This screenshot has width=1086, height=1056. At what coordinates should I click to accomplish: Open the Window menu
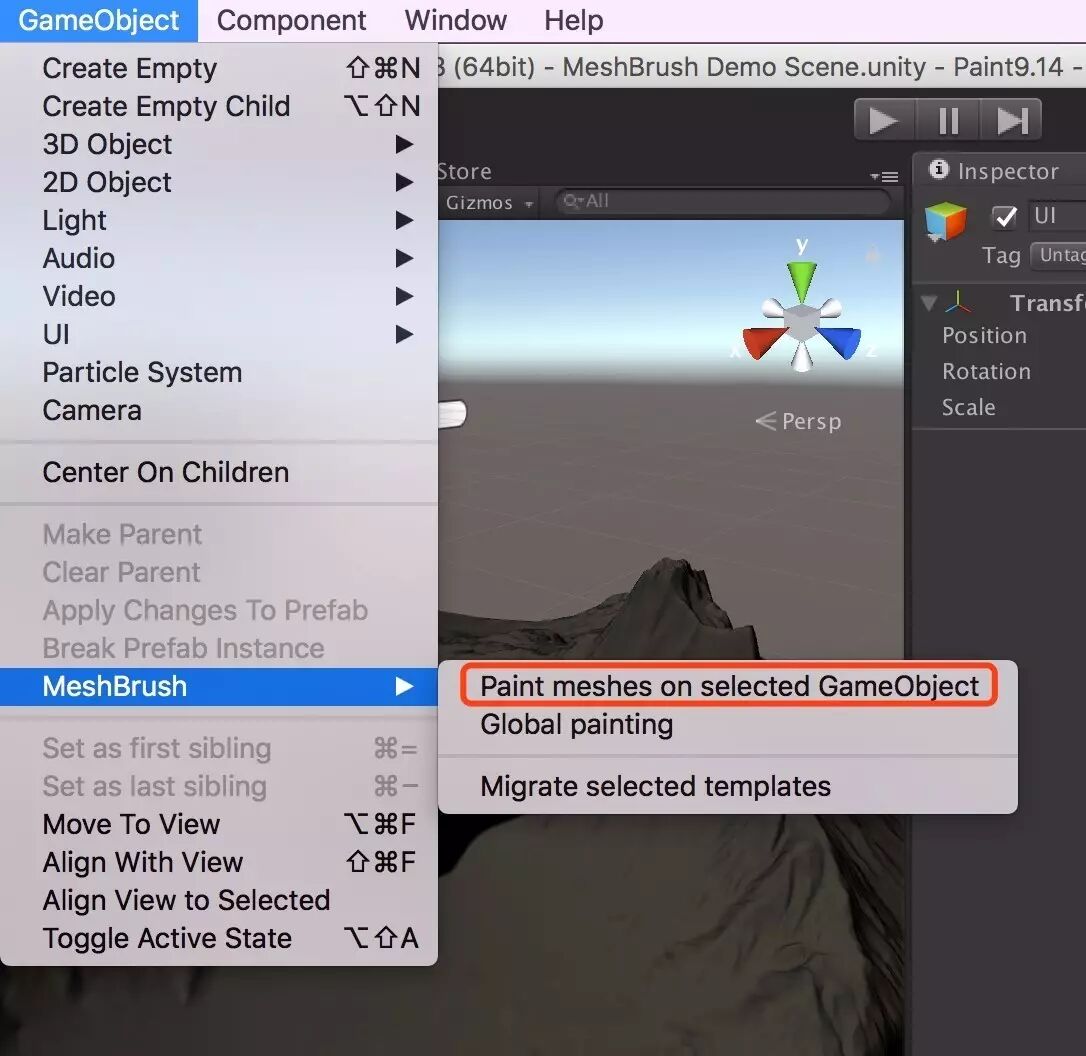[456, 20]
